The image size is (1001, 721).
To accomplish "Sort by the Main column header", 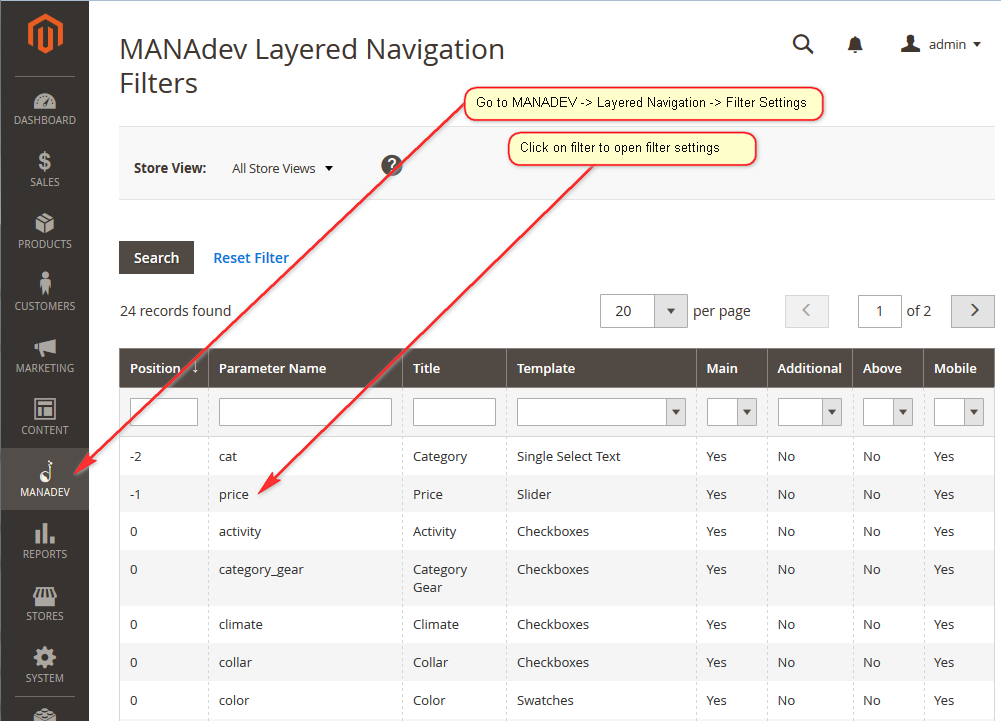I will click(732, 368).
